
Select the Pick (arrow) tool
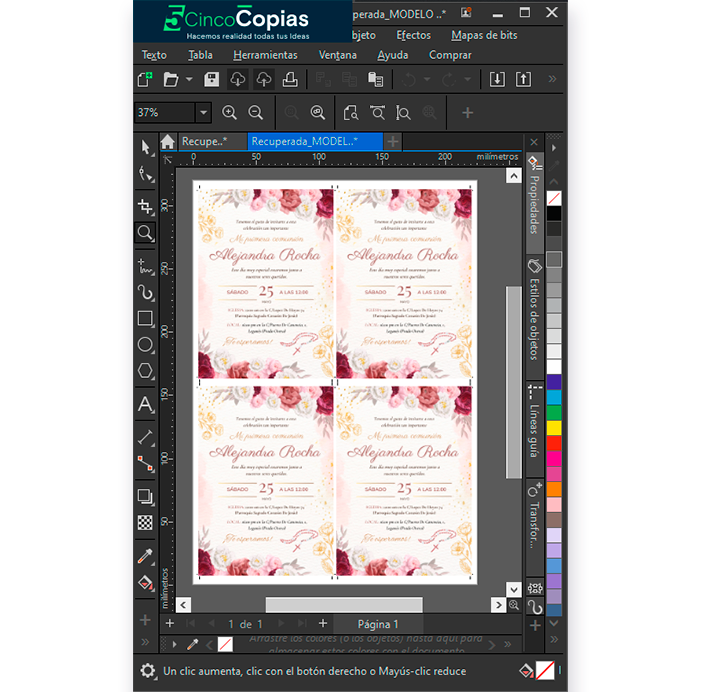pyautogui.click(x=146, y=147)
